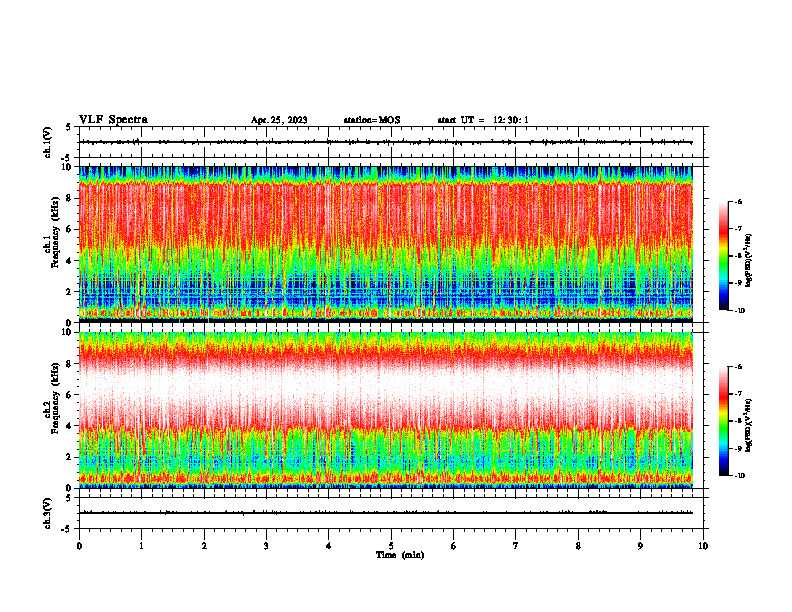This screenshot has width=792, height=612.
Task: Click the "station=MOS" header label
Action: coord(372,120)
